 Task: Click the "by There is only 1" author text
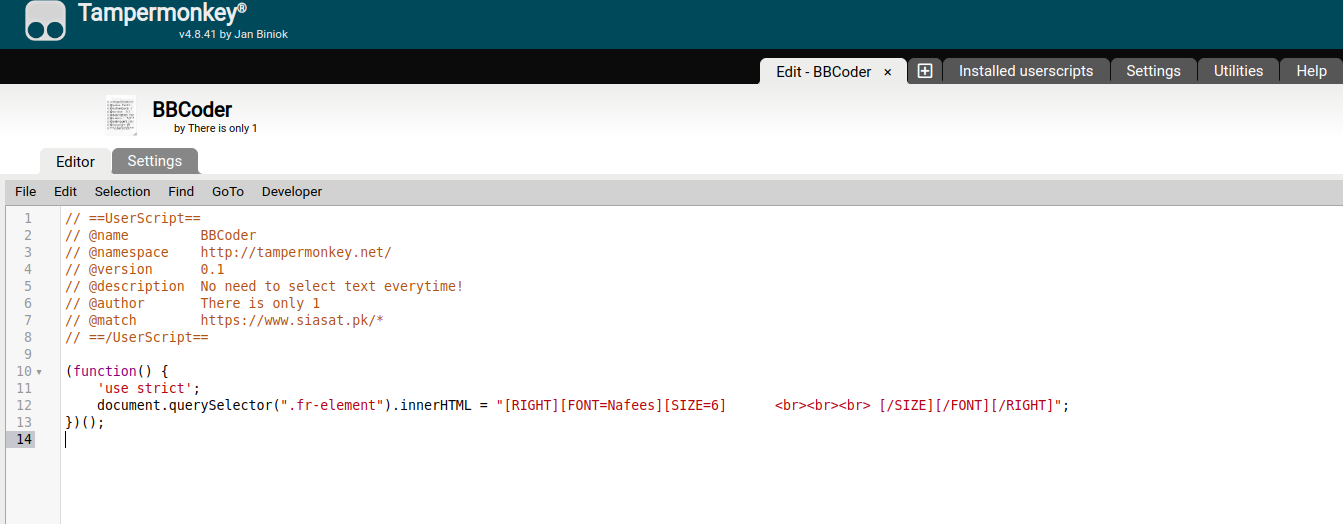coord(215,129)
